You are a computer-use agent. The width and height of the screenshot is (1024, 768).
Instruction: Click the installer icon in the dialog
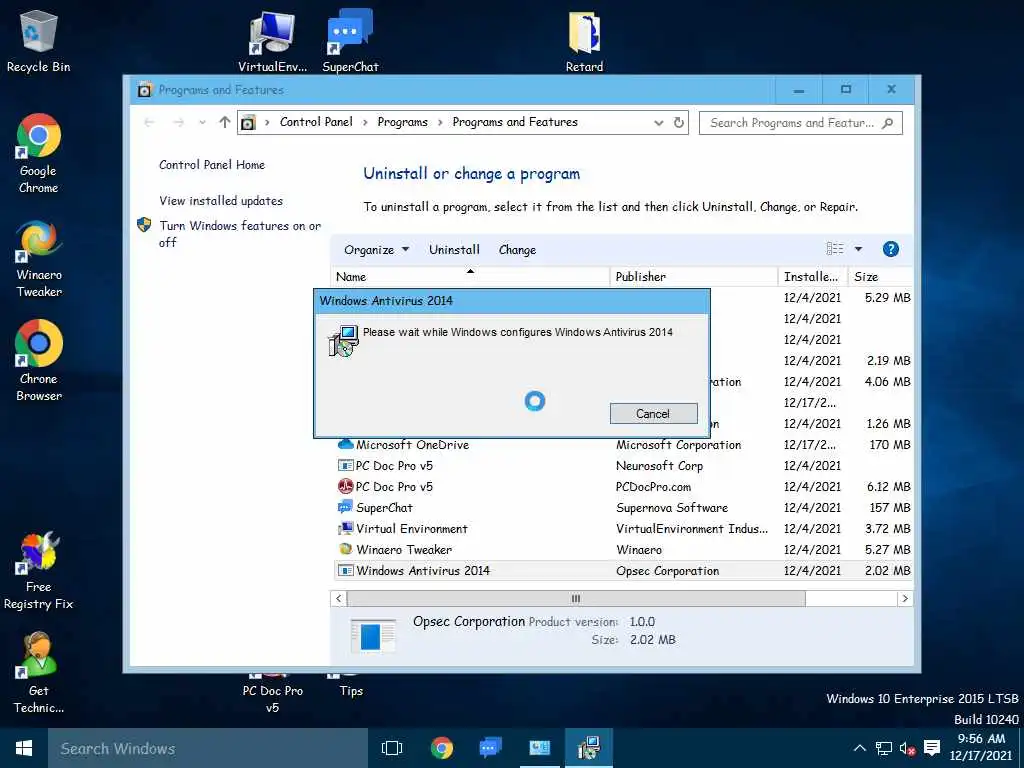pyautogui.click(x=344, y=340)
